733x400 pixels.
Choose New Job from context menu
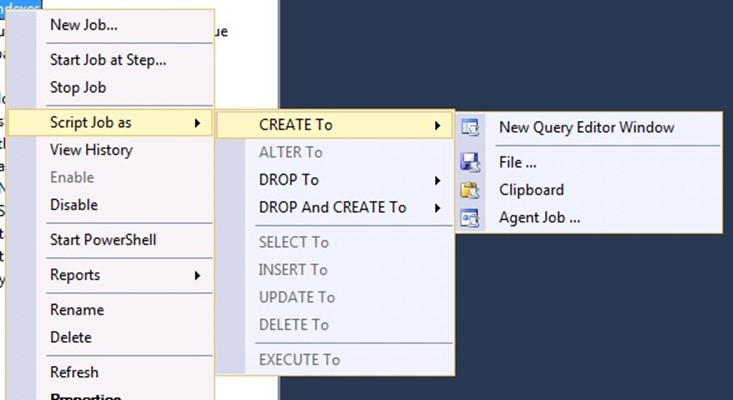tap(83, 24)
